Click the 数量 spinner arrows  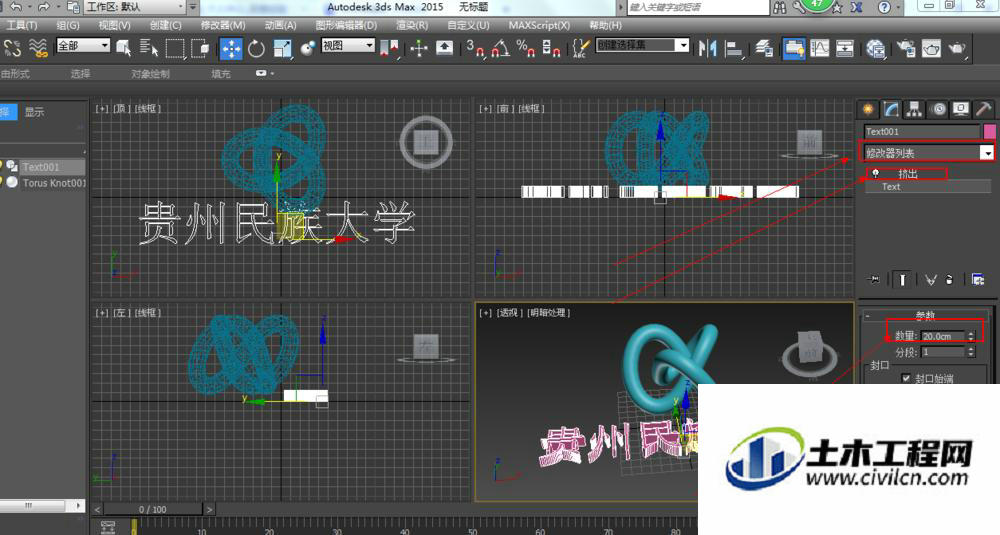click(971, 336)
